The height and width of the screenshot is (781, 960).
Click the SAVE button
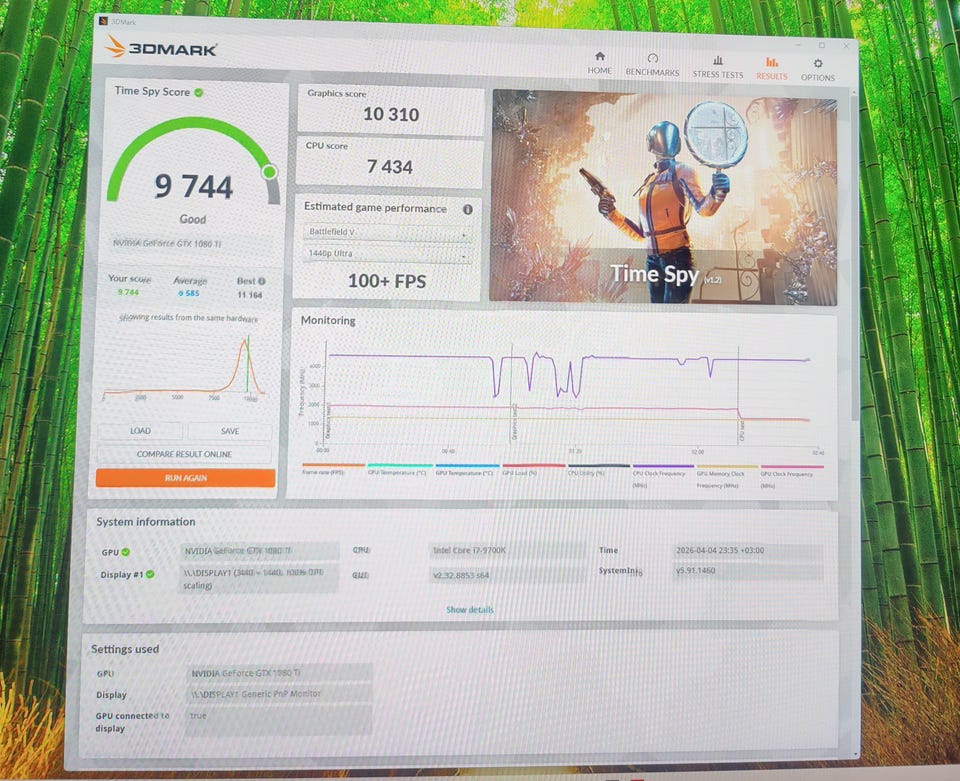230,432
